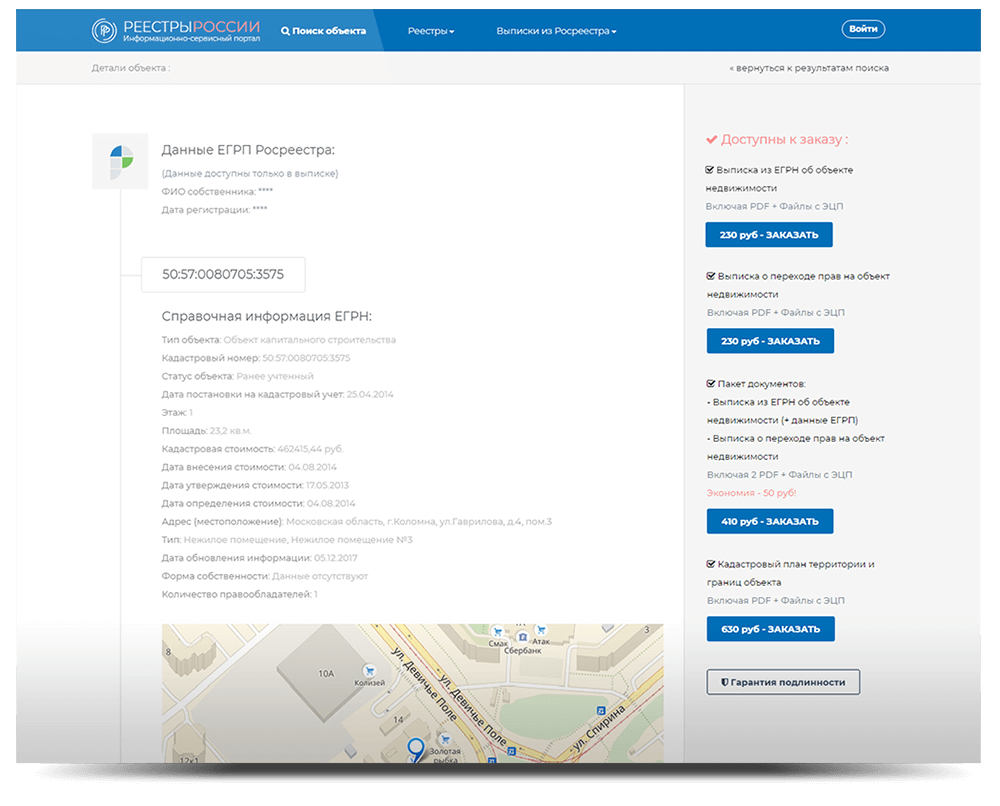Click the magnifier icon in Поиск объекта
This screenshot has width=1000, height=806.
click(x=285, y=31)
